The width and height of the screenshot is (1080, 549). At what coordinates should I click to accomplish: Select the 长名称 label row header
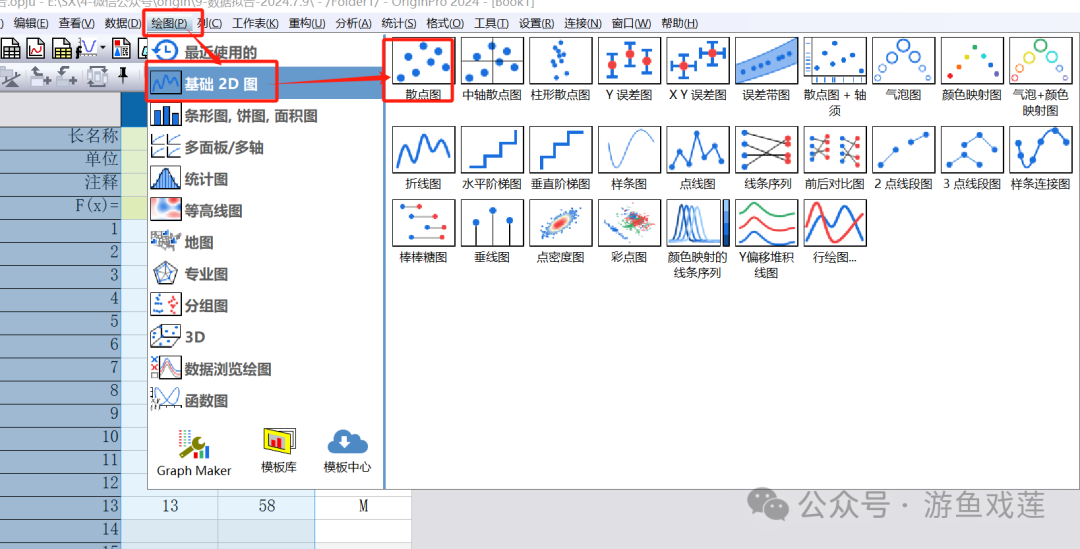[x=61, y=136]
